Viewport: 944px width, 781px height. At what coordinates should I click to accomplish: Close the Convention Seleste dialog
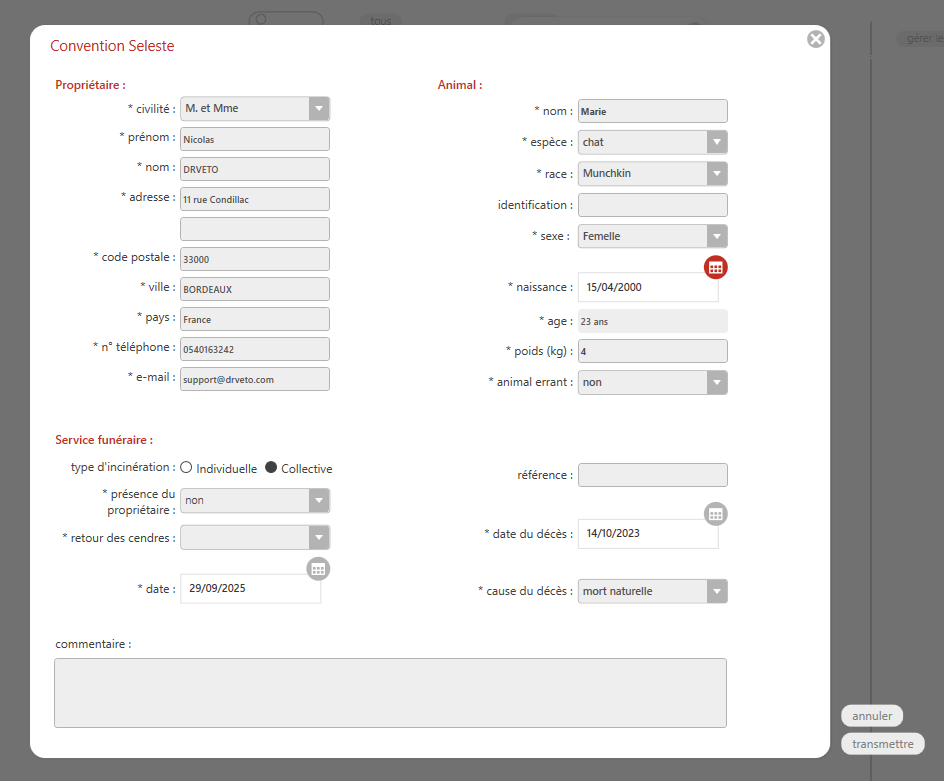pyautogui.click(x=816, y=39)
